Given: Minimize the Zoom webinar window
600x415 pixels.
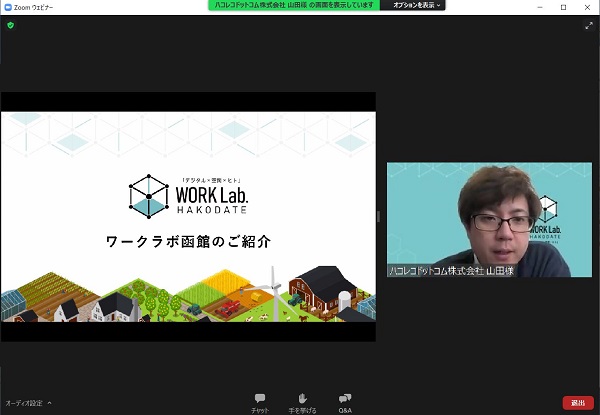Looking at the screenshot, I should pos(540,7).
